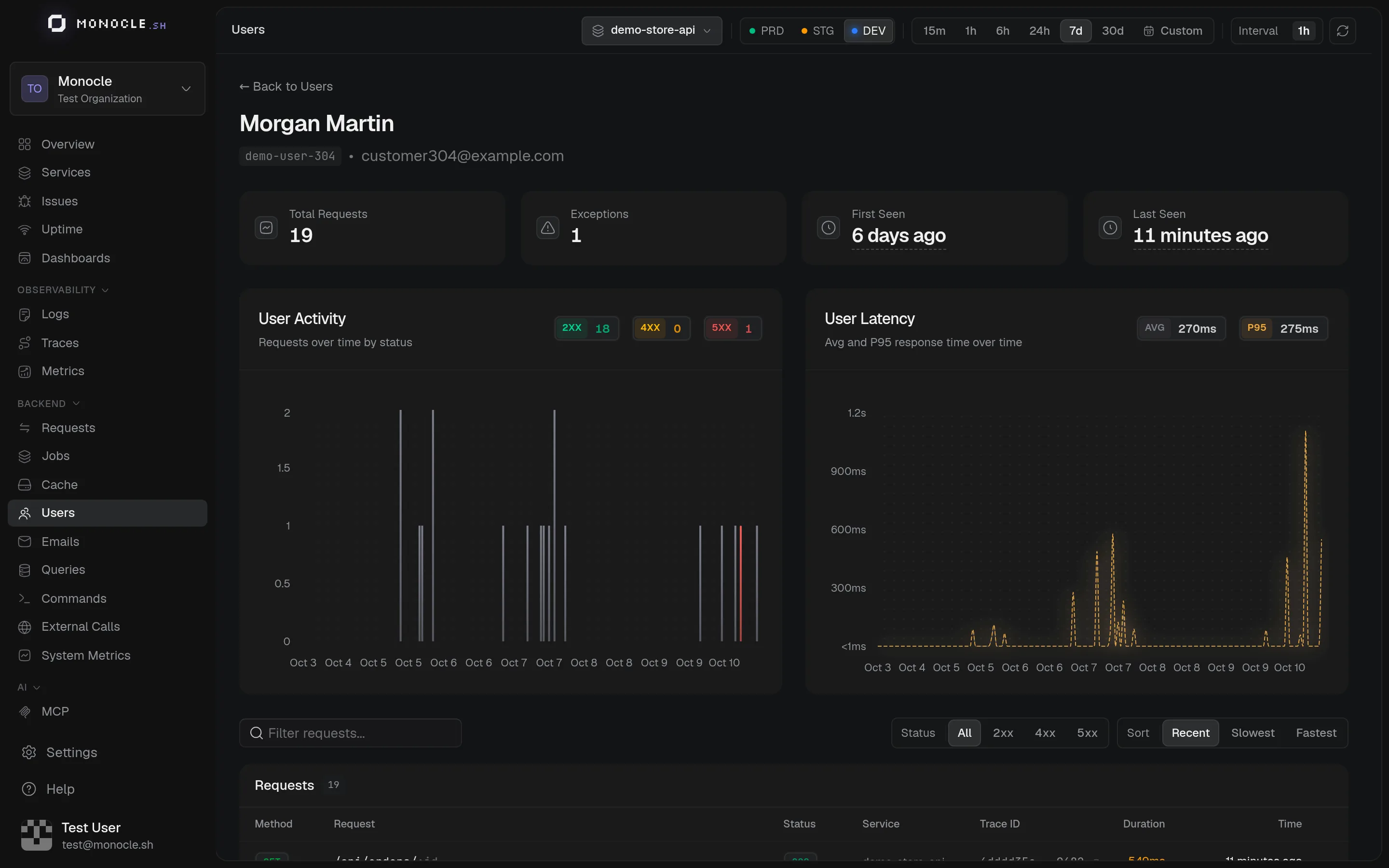Set time range to 30d
1389x868 pixels.
pyautogui.click(x=1112, y=31)
